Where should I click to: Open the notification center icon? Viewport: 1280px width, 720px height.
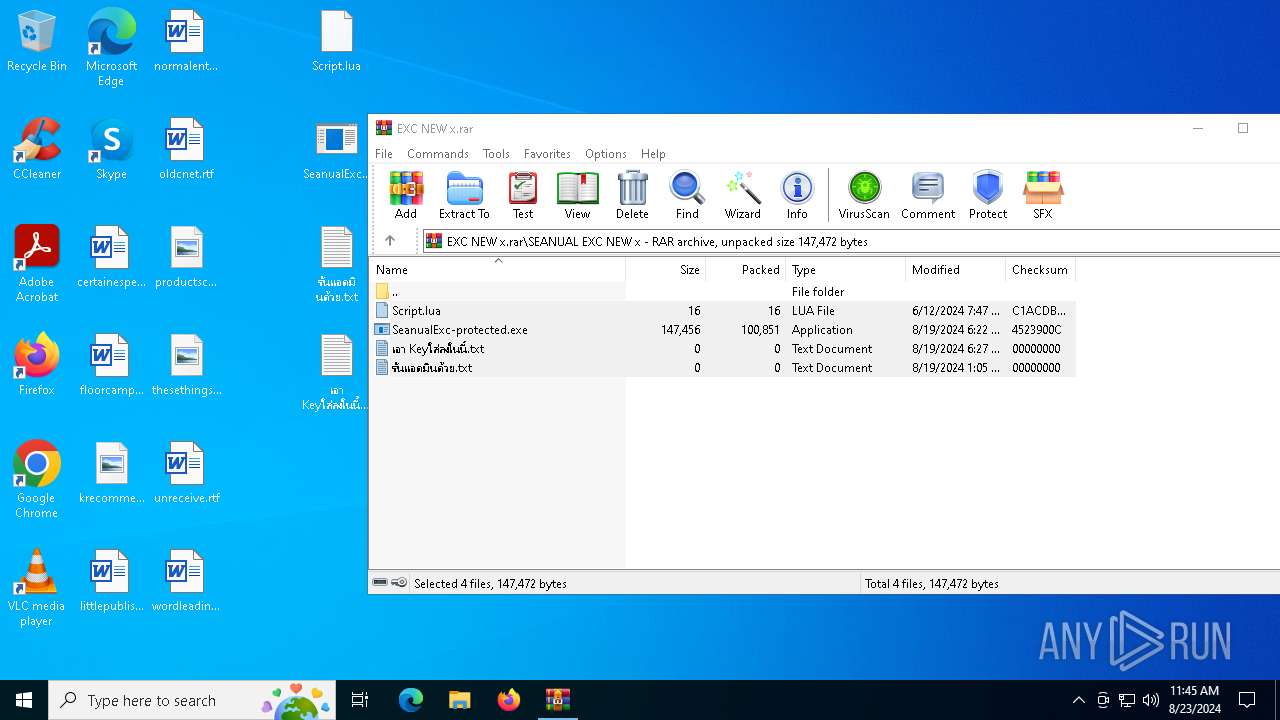click(x=1247, y=700)
